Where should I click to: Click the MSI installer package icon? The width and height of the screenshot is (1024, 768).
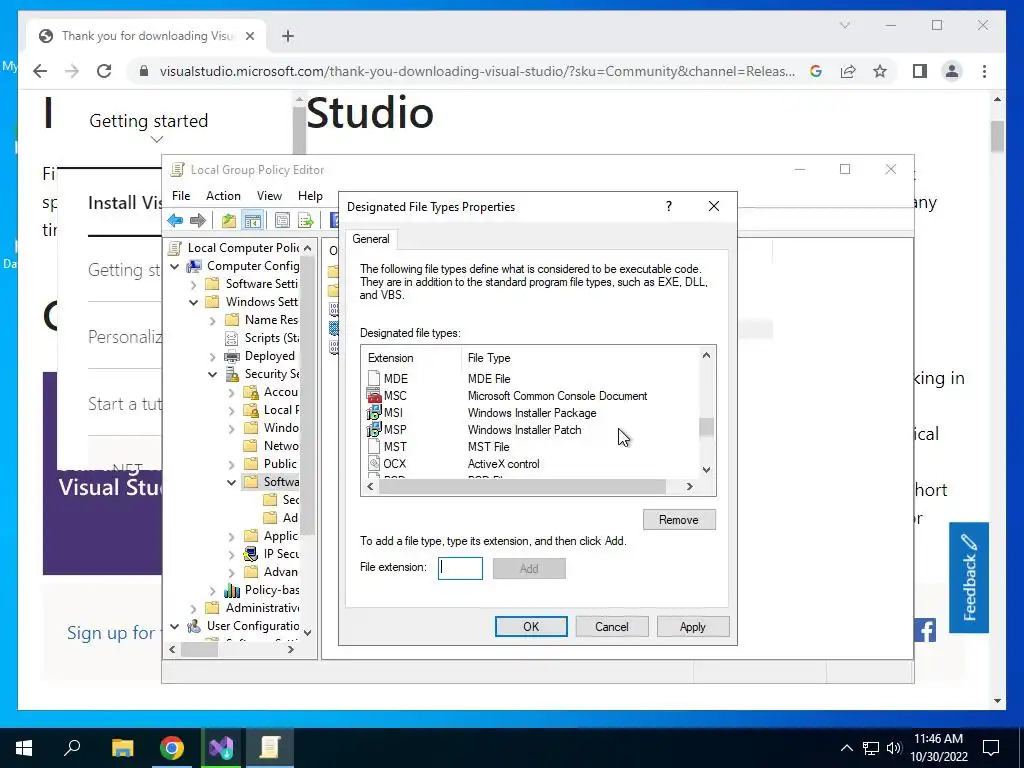[374, 413]
